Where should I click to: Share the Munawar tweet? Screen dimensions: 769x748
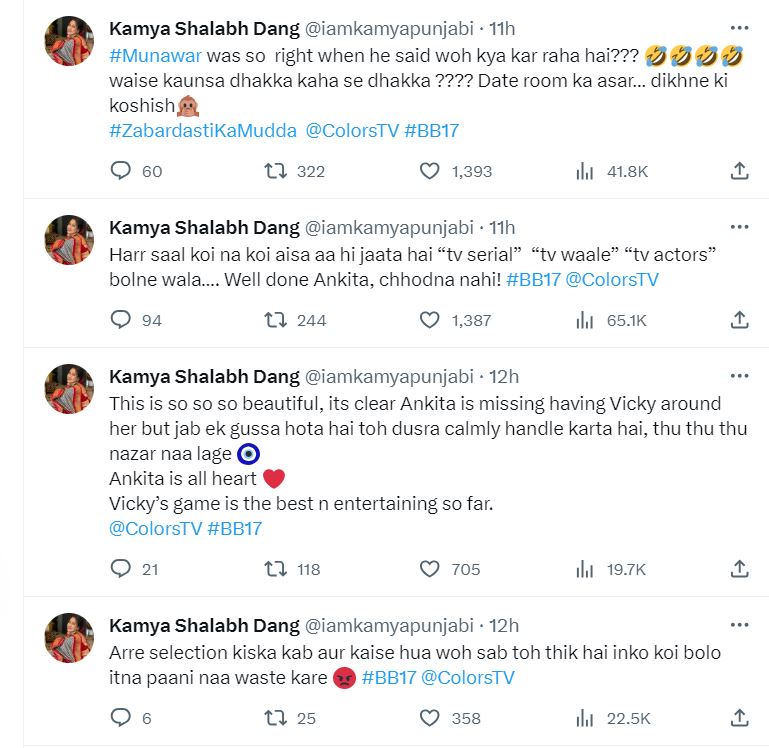[739, 171]
